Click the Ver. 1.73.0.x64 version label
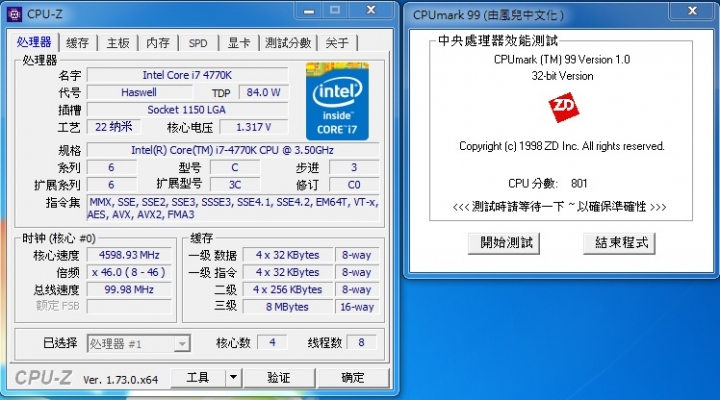This screenshot has width=720, height=400. click(120, 380)
